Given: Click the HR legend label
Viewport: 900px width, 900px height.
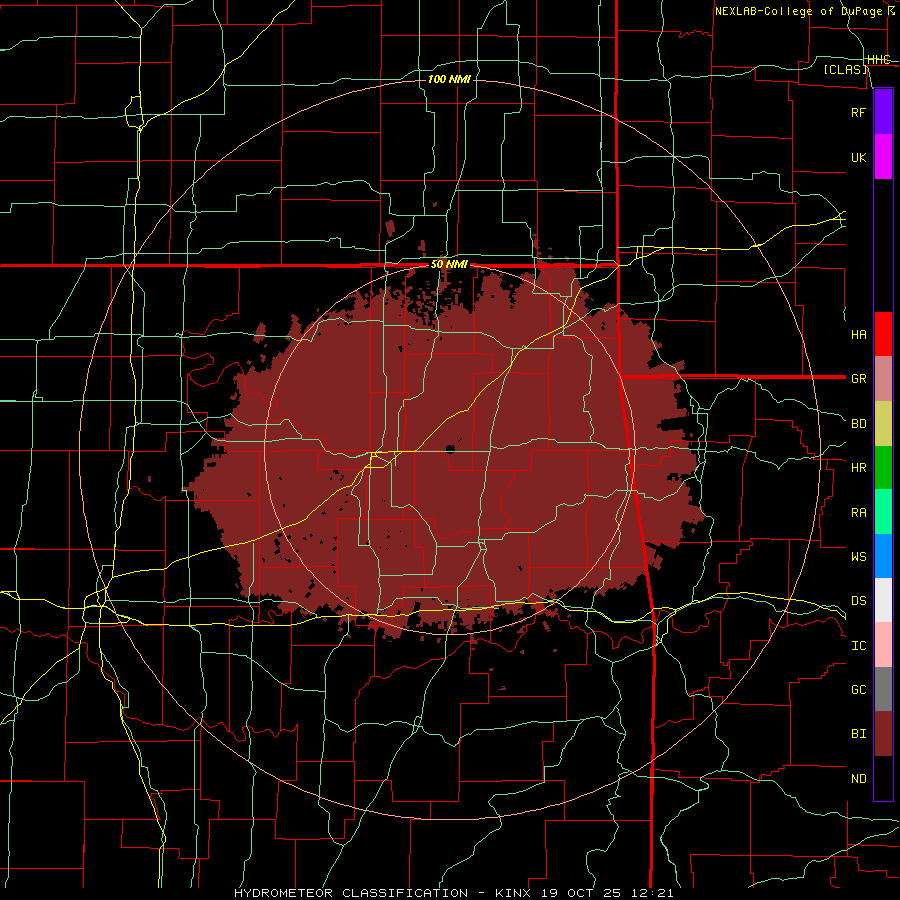Looking at the screenshot, I should 859,468.
